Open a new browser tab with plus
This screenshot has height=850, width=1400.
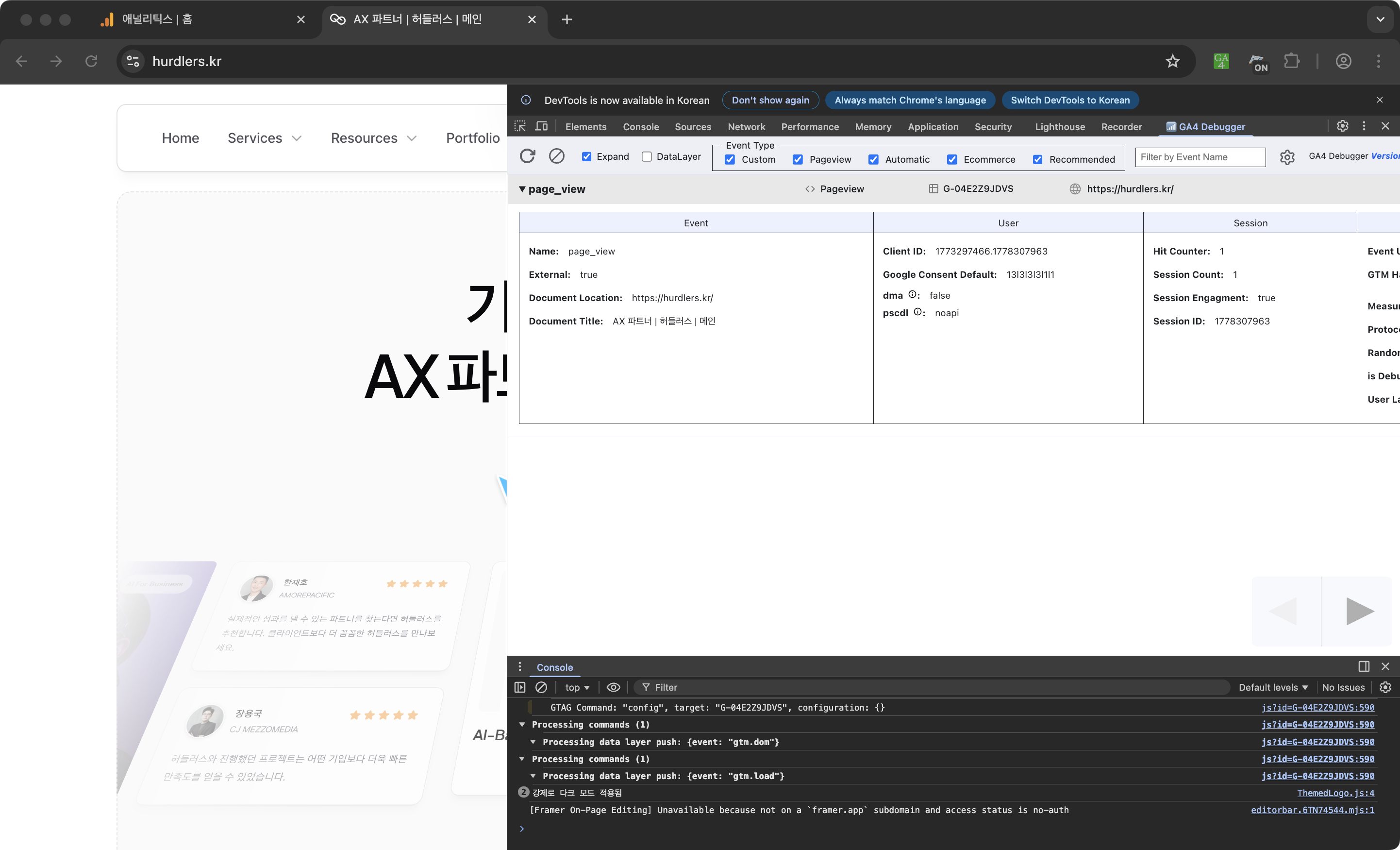pyautogui.click(x=567, y=19)
